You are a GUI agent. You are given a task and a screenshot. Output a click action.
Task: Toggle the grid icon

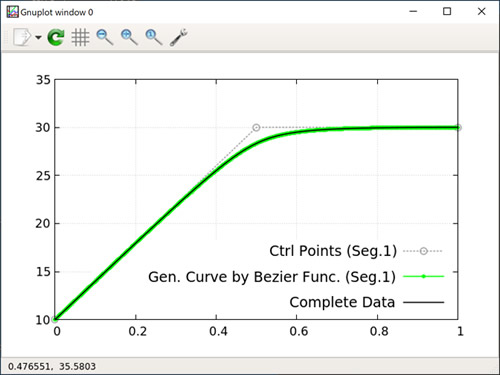(80, 37)
